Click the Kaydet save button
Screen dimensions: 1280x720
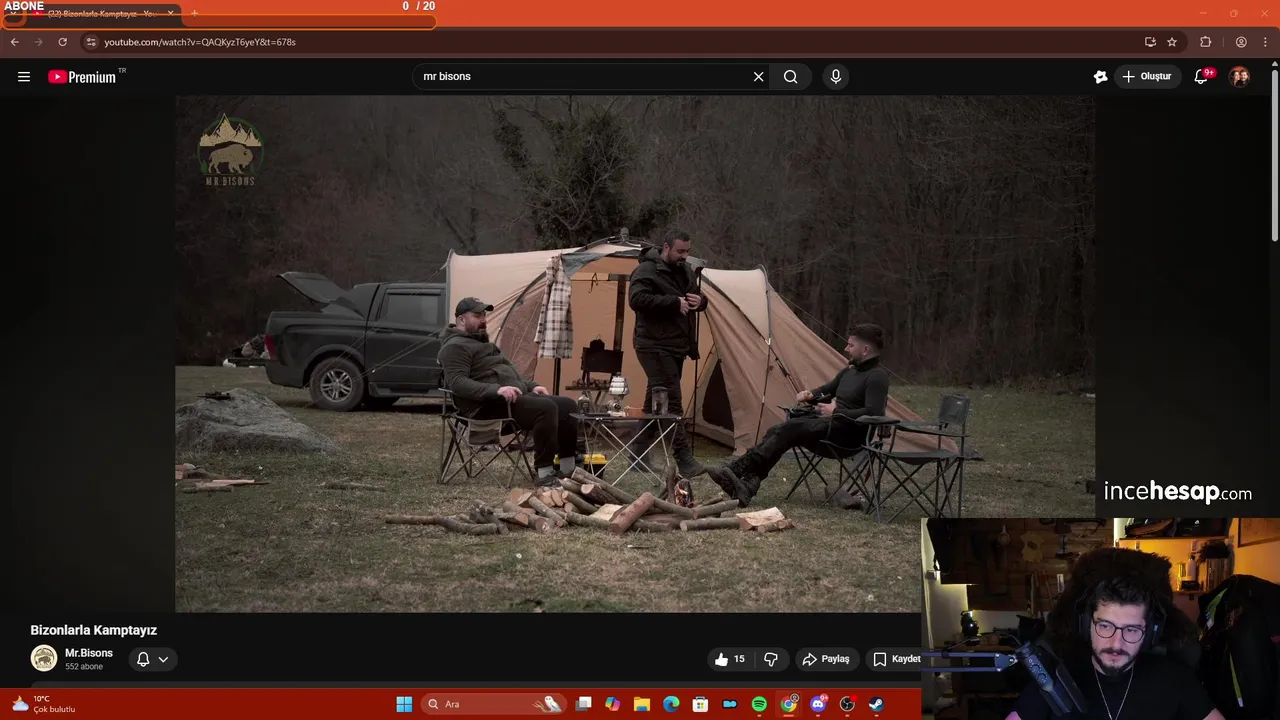[896, 659]
